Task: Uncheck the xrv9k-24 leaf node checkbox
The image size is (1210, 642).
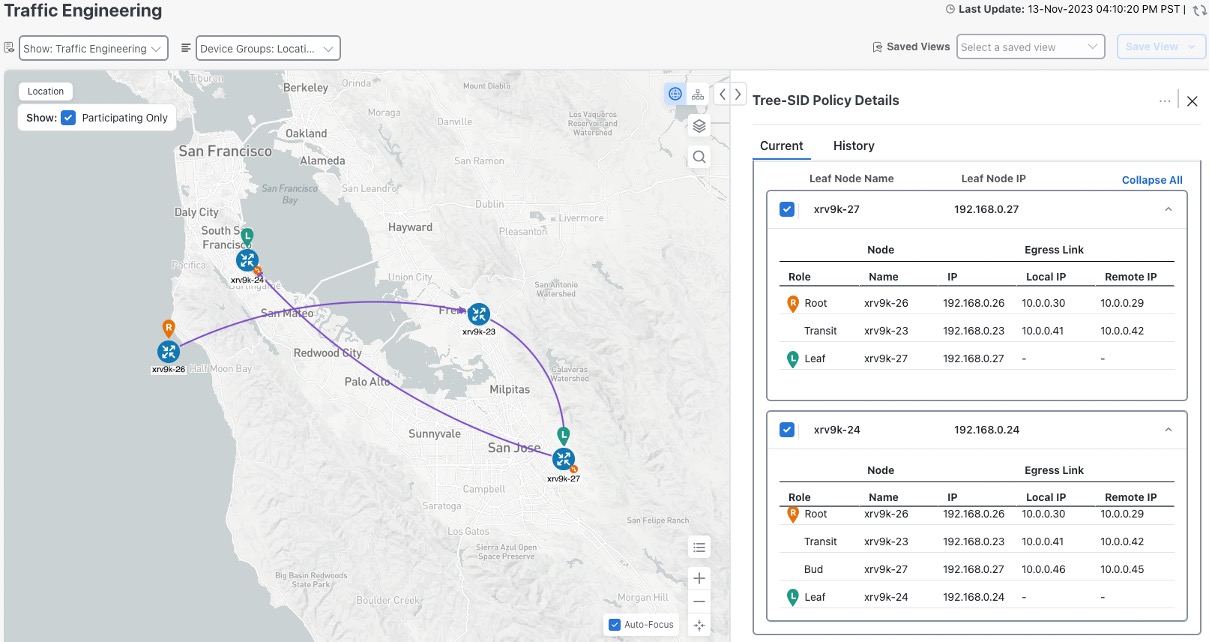Action: point(787,430)
